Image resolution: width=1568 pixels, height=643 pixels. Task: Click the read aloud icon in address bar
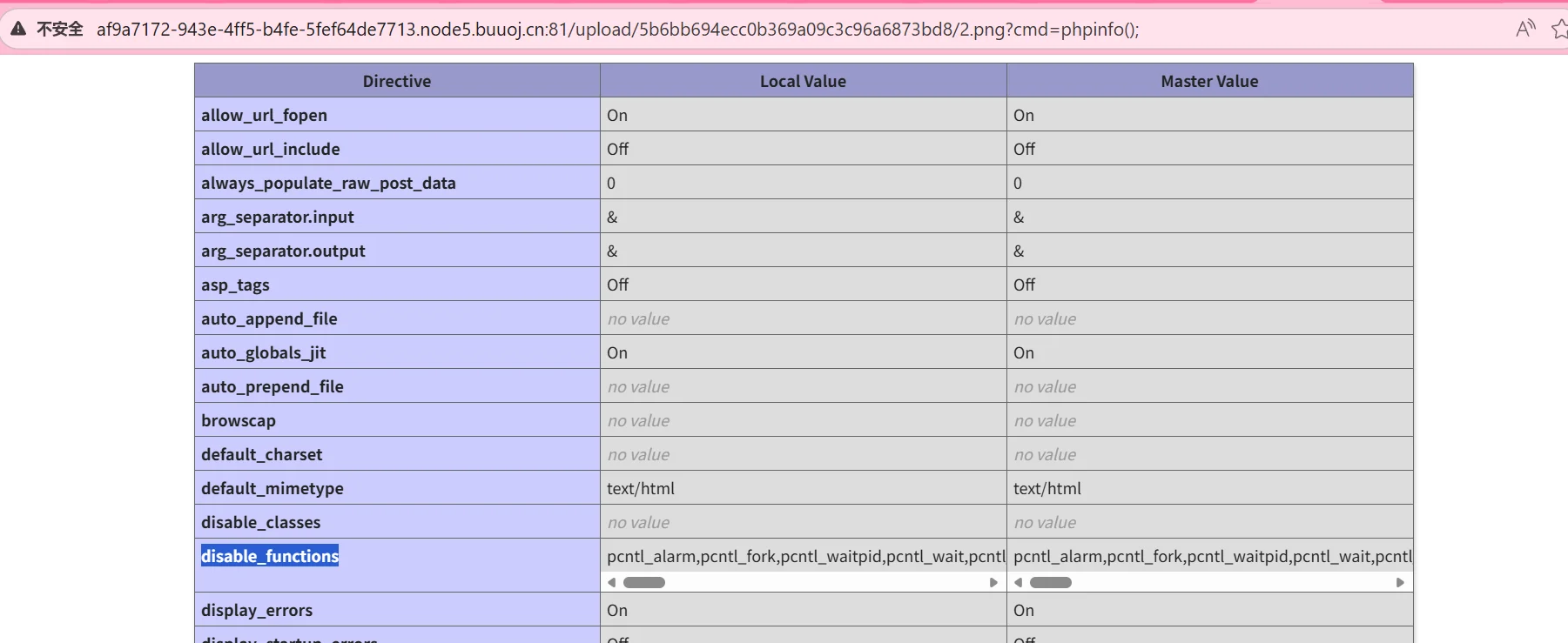pos(1524,30)
